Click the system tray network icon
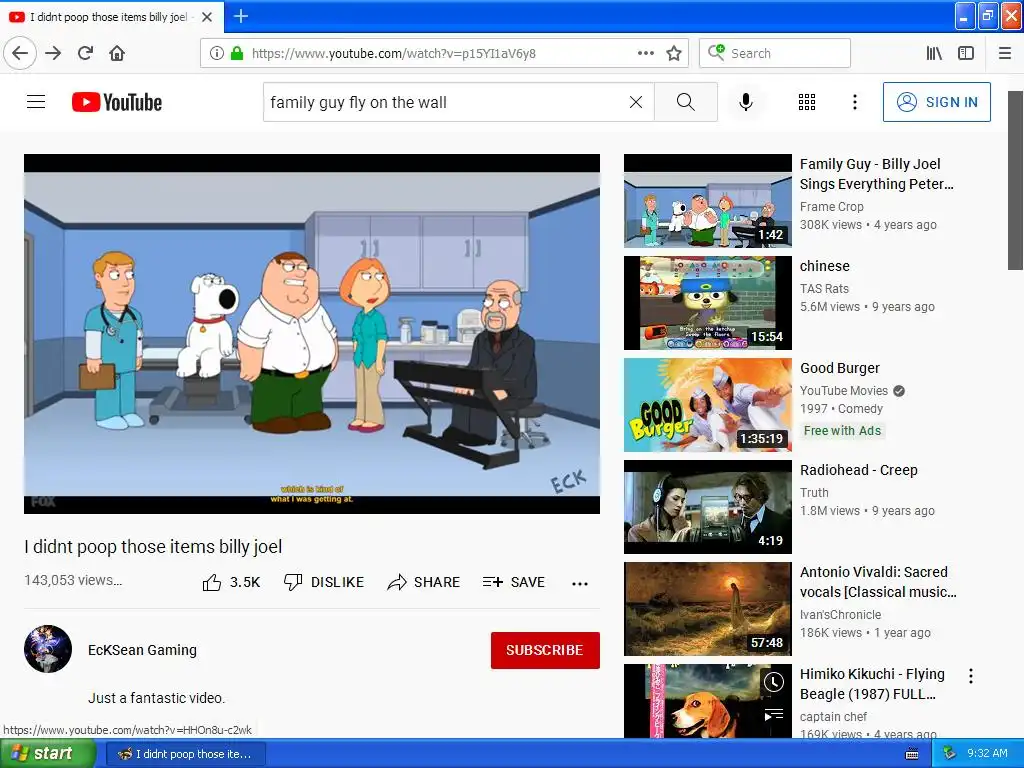 tap(949, 753)
